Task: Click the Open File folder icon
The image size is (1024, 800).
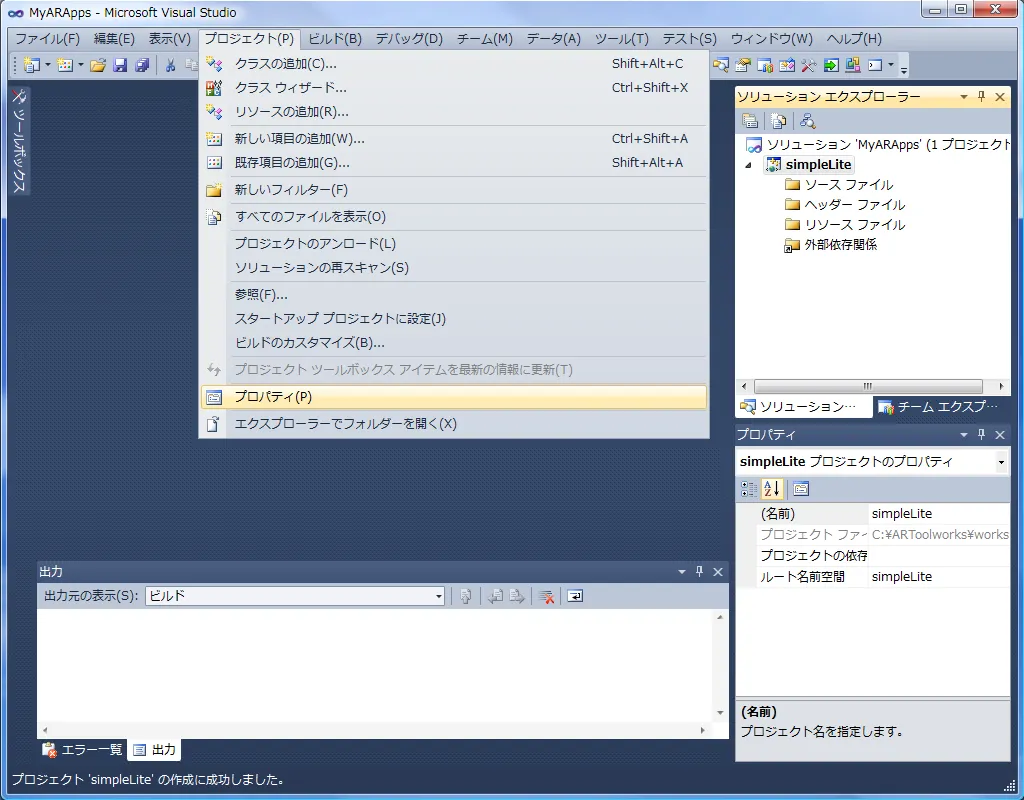Action: (98, 65)
